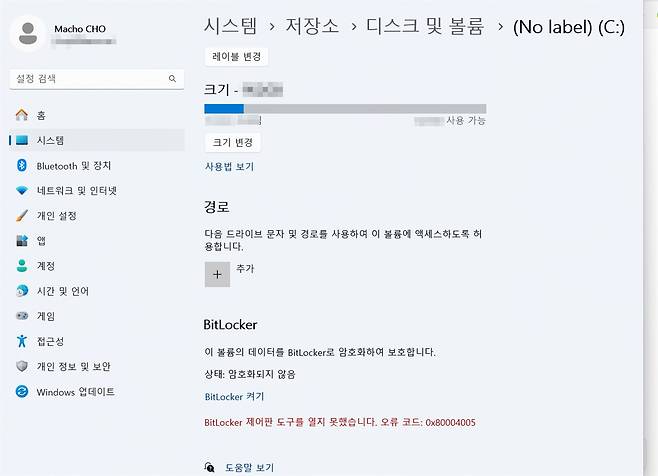Click the BitLocker 켜기 link
The image size is (658, 476).
(234, 397)
